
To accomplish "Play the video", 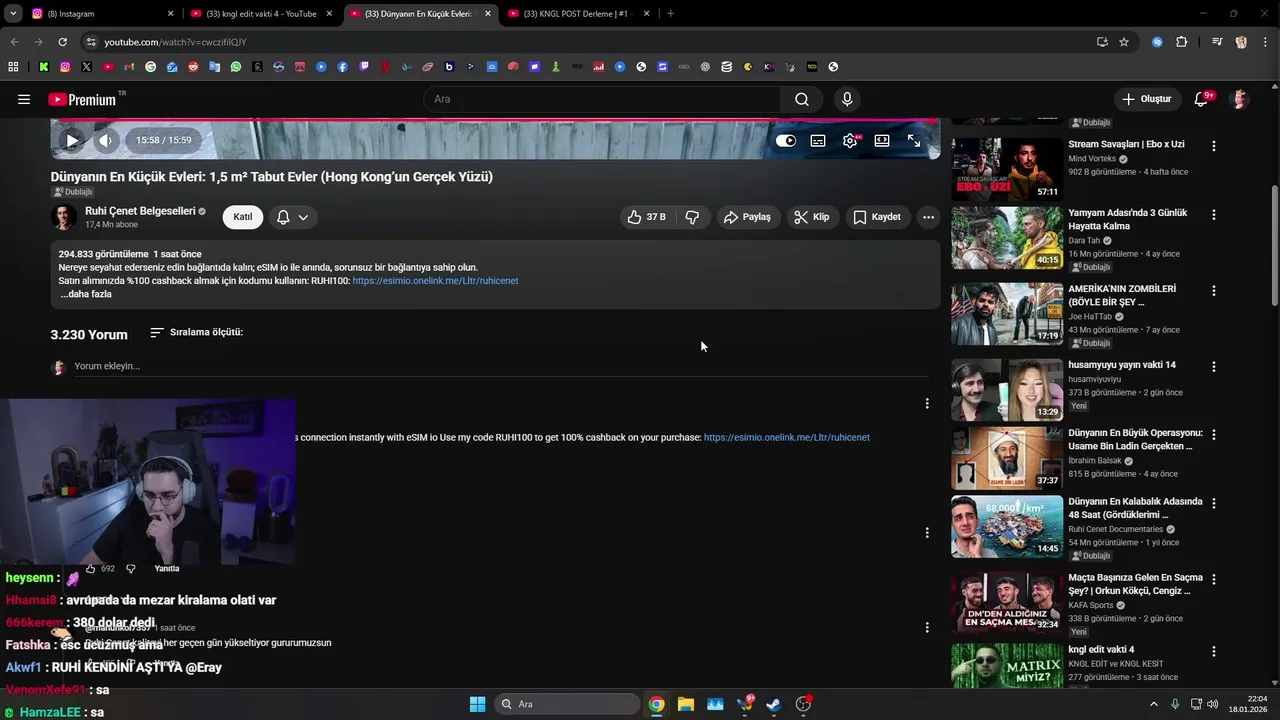I will click(72, 141).
